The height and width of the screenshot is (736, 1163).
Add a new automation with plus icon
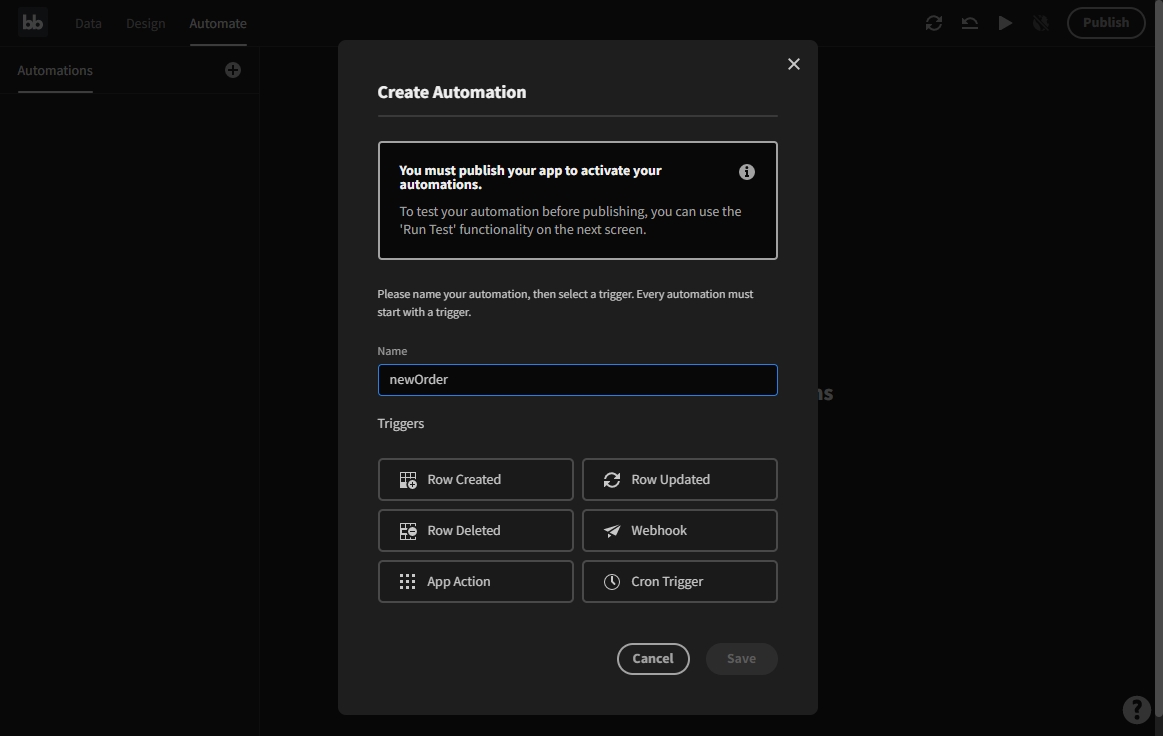pos(233,70)
